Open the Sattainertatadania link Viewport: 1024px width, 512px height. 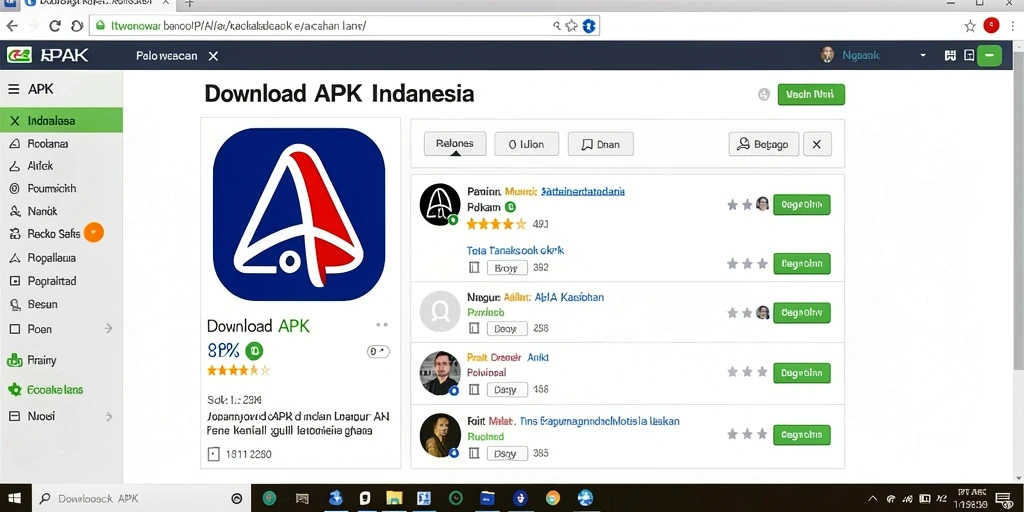coord(583,191)
